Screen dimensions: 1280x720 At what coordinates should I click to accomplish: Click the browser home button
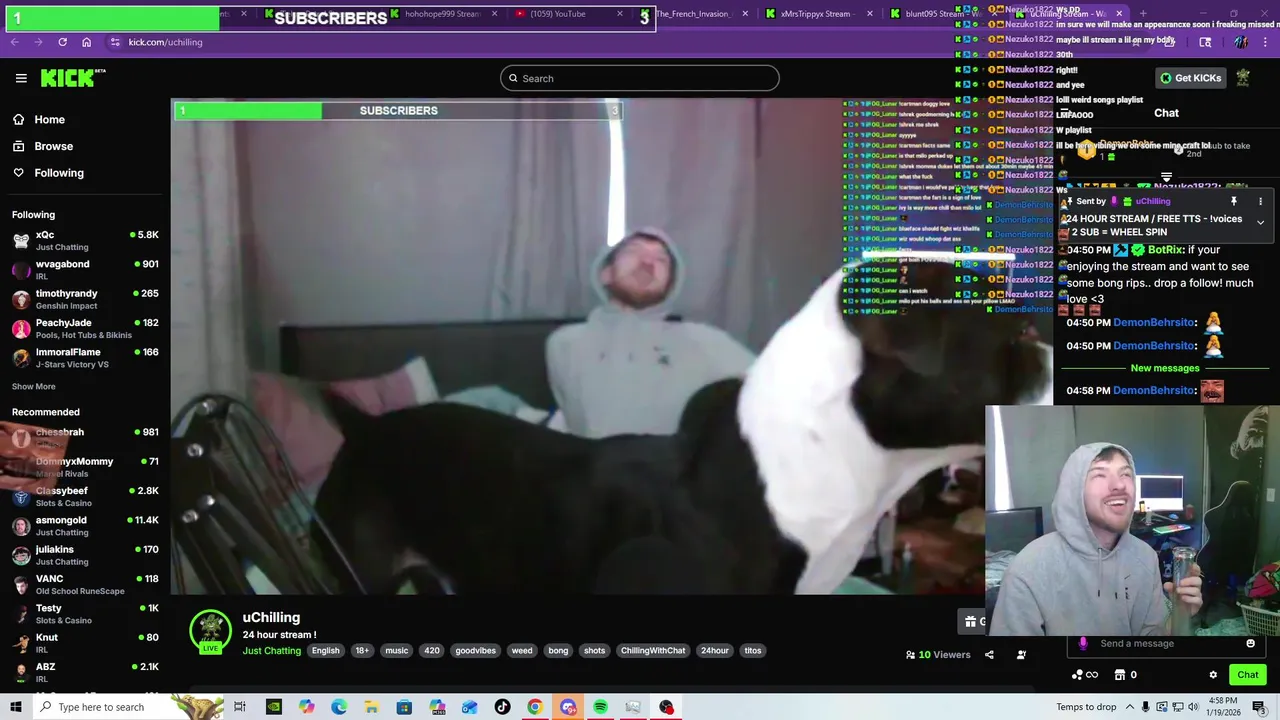[x=86, y=42]
